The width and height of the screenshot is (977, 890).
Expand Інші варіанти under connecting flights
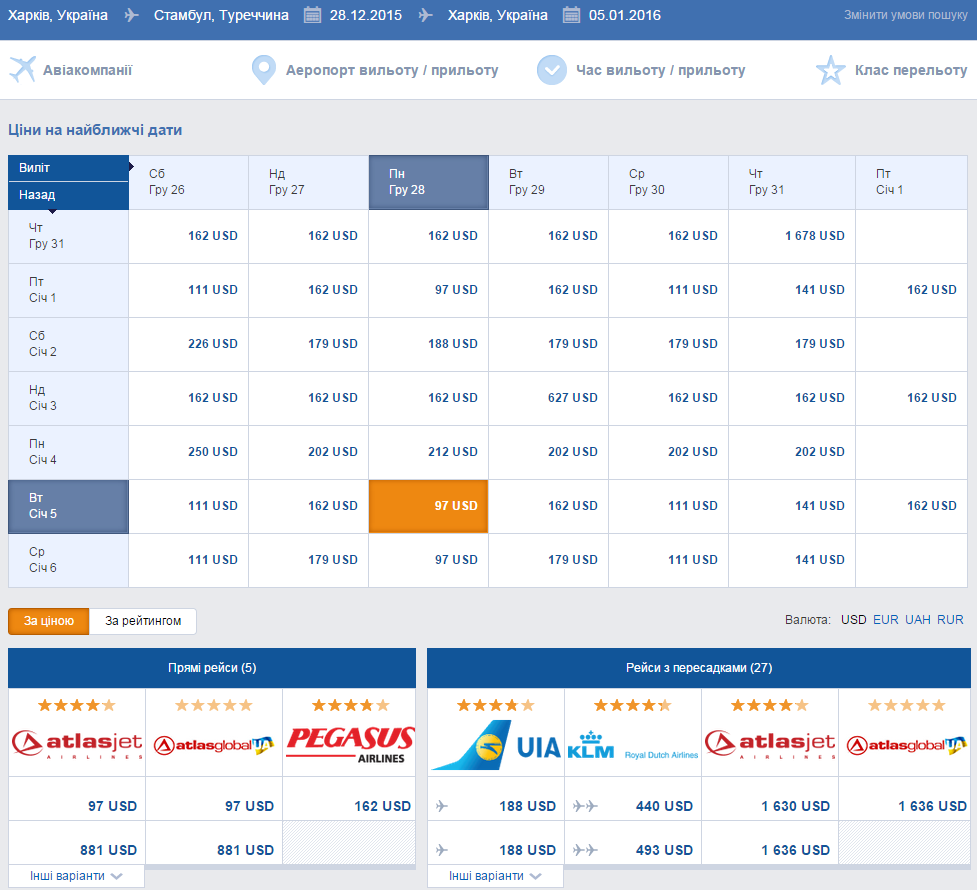click(x=495, y=876)
